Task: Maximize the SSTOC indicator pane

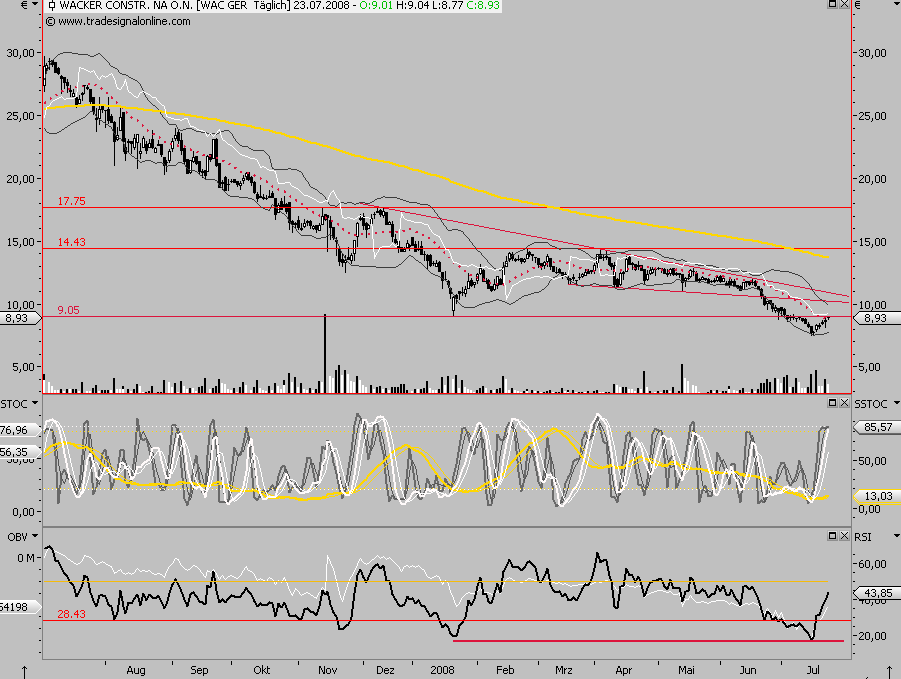Action: [832, 402]
